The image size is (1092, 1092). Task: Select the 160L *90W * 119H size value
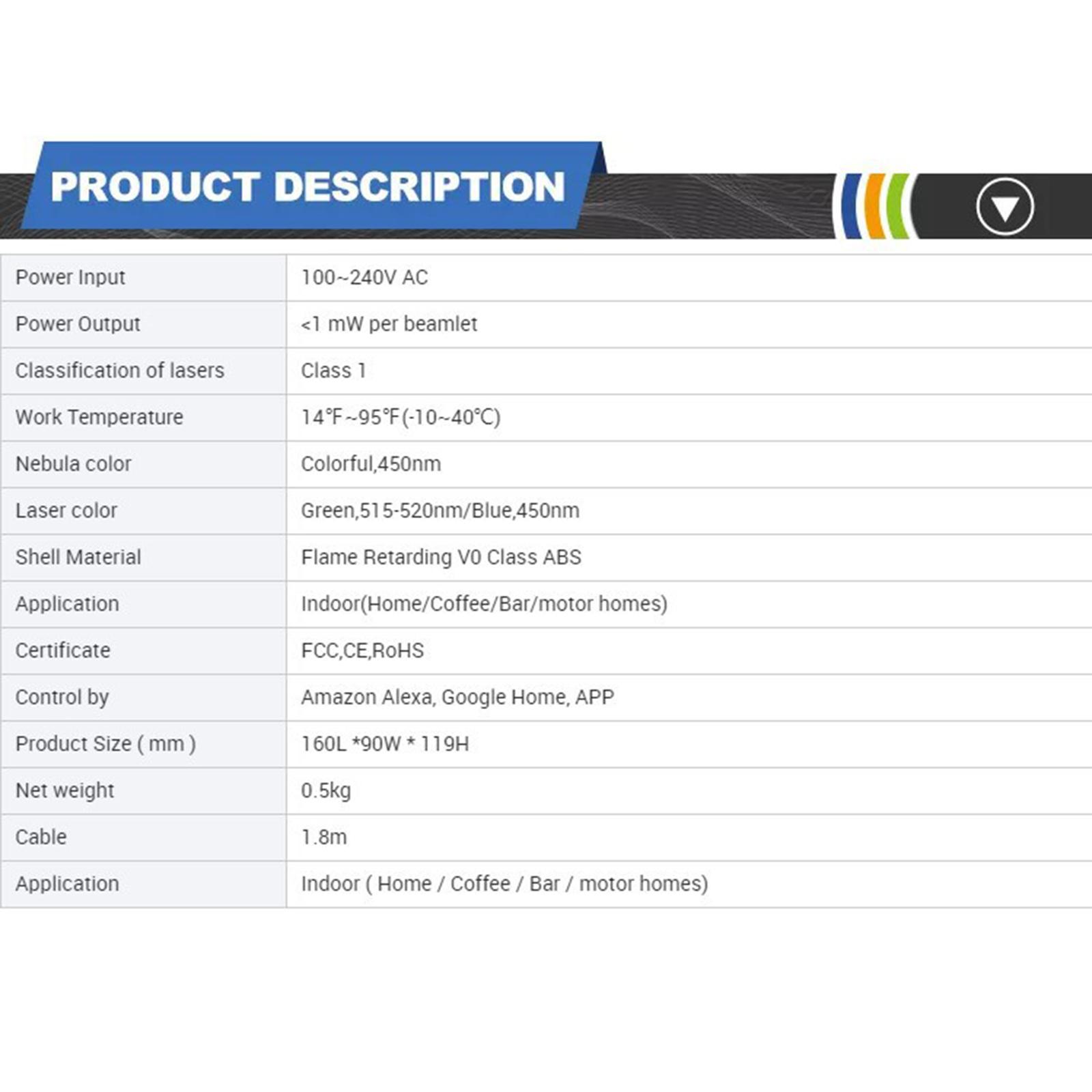point(385,744)
